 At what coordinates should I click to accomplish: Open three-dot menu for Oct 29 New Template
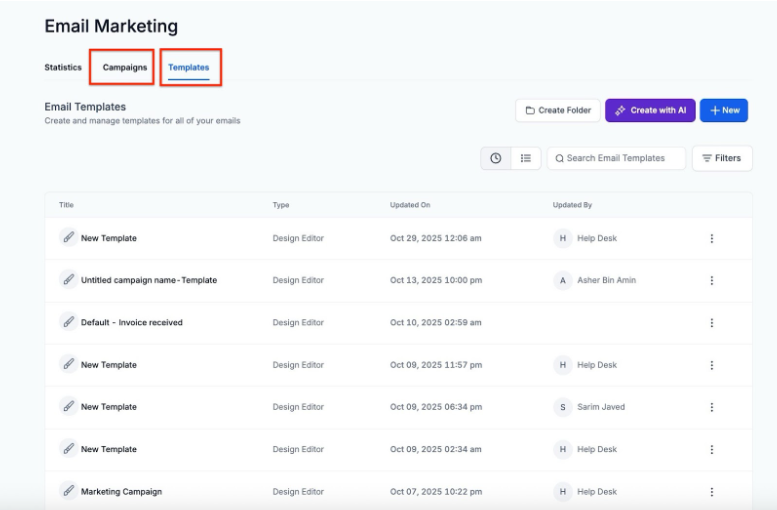tap(712, 238)
